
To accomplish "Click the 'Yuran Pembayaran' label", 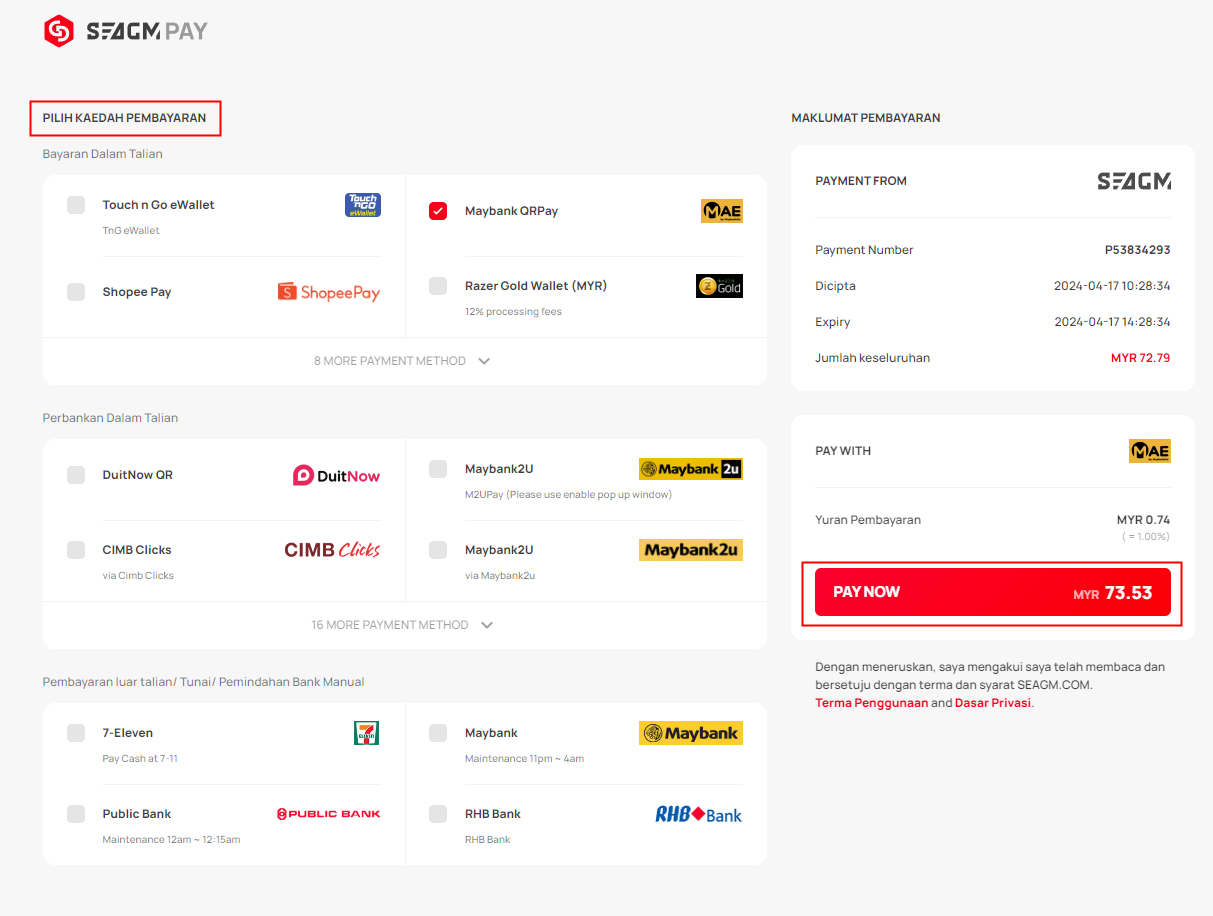I will pyautogui.click(x=868, y=520).
